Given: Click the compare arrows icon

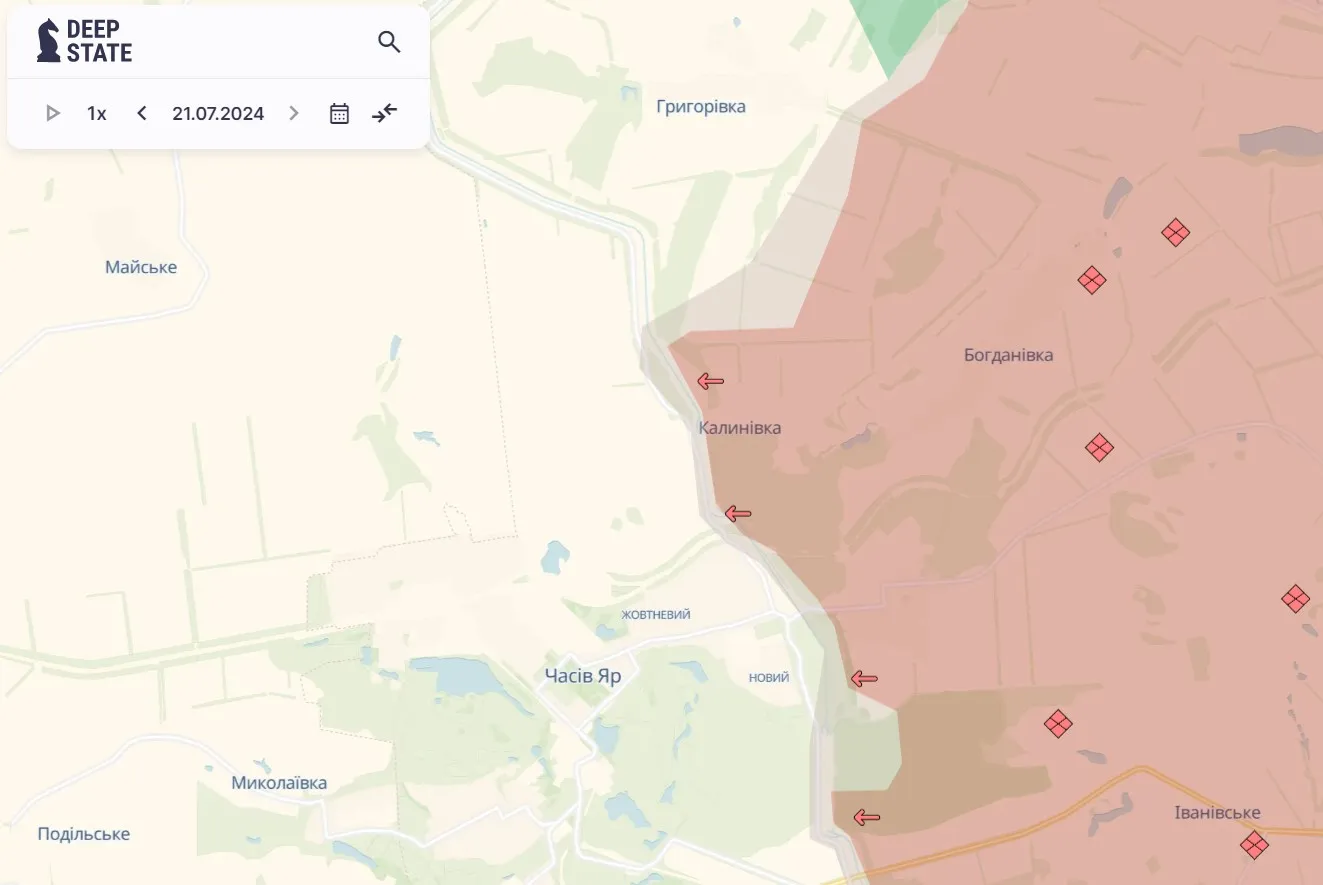Looking at the screenshot, I should (385, 113).
